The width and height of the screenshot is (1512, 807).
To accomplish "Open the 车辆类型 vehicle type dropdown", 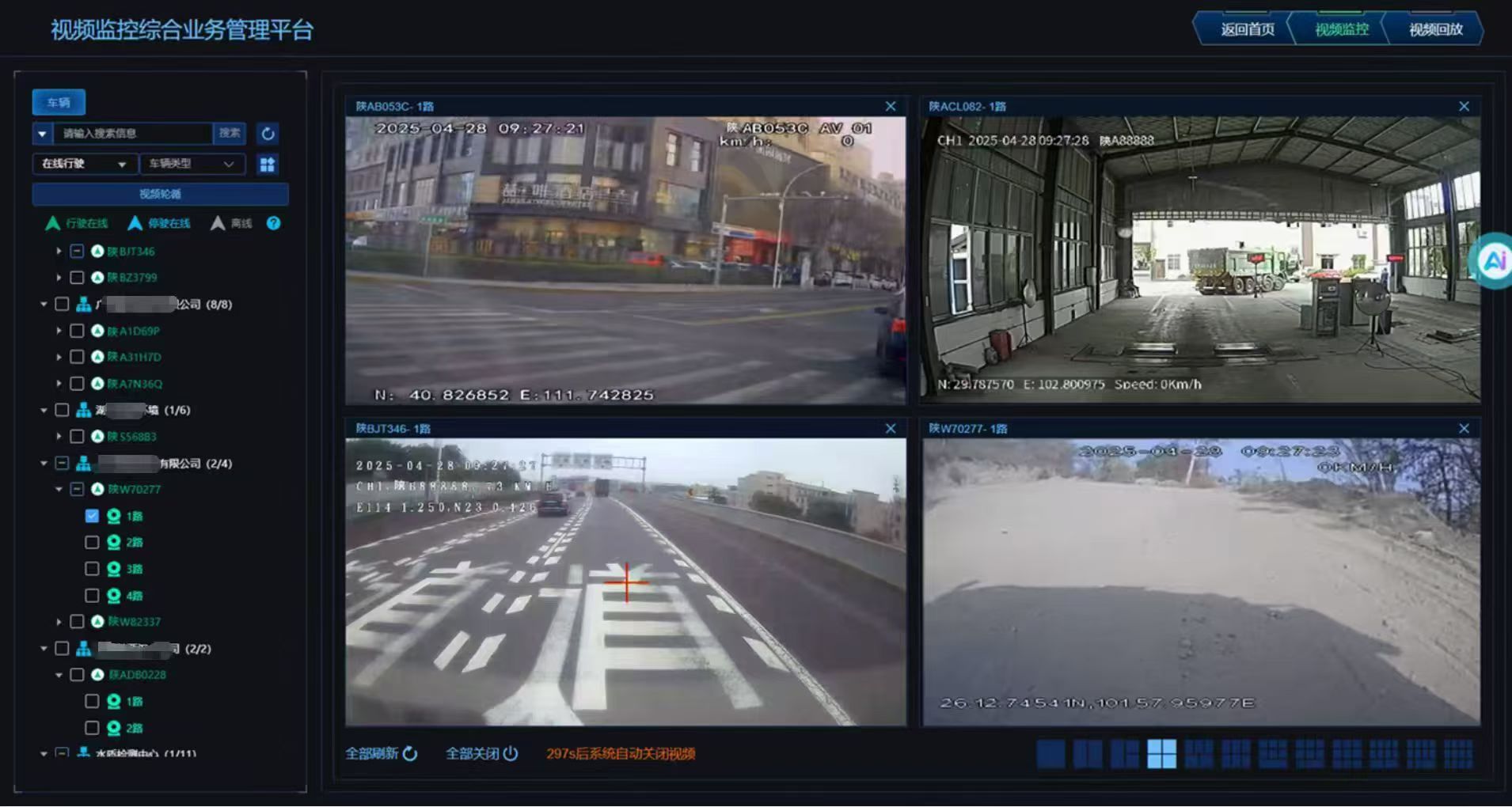I will click(x=192, y=164).
